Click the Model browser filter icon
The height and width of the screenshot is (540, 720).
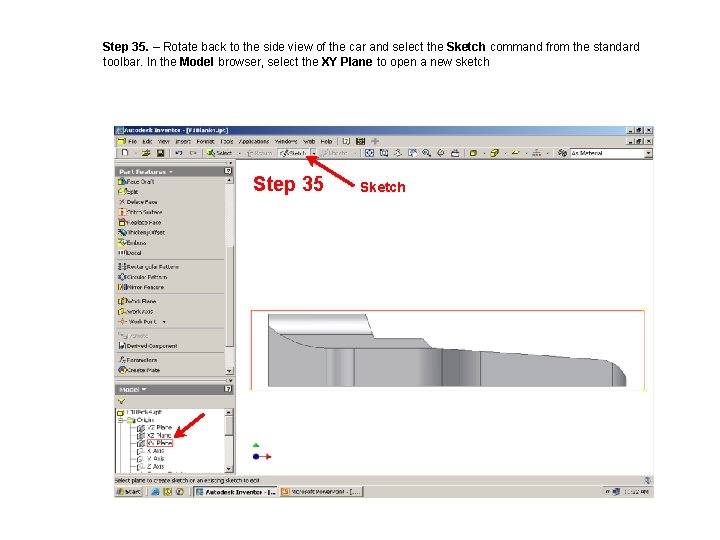(121, 401)
